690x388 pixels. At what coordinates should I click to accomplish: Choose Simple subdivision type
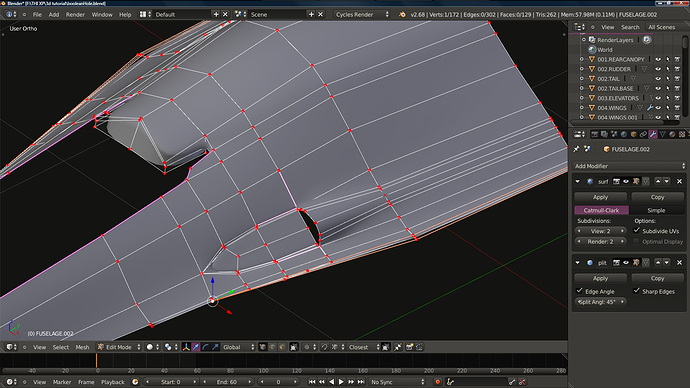click(657, 210)
